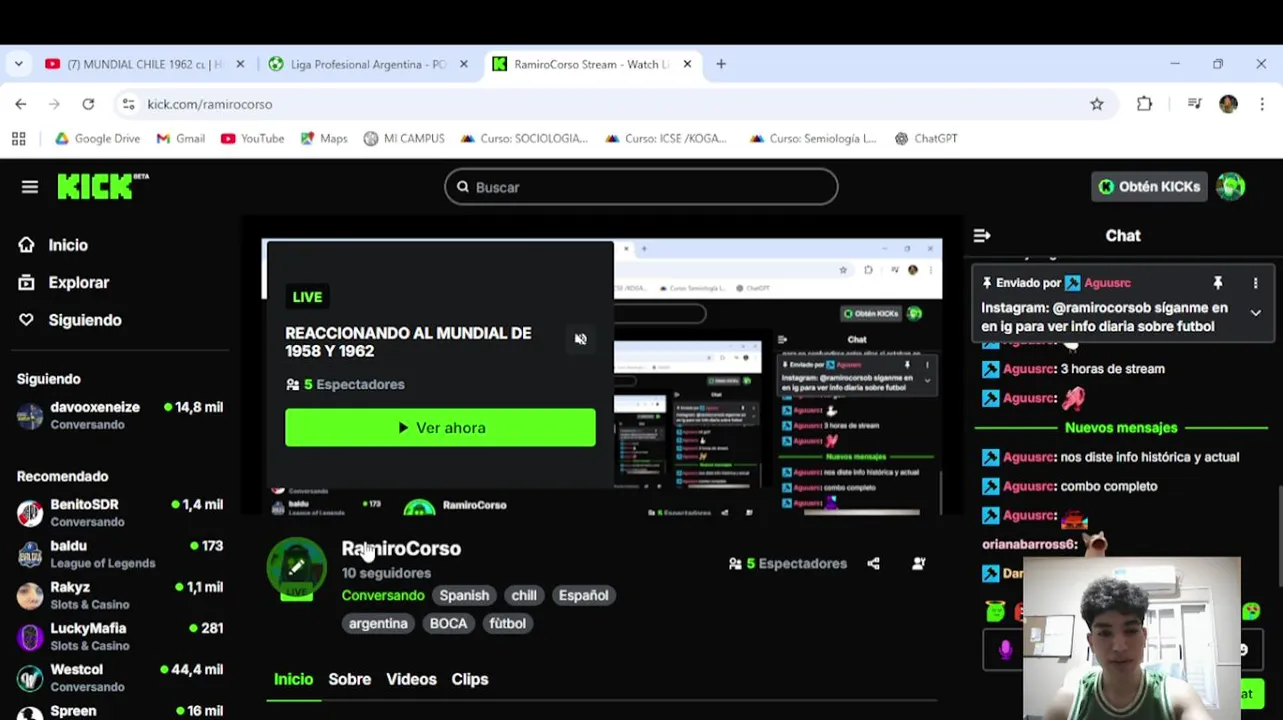Open the apps grid in bookmarks bar
1283x720 pixels.
pos(18,139)
